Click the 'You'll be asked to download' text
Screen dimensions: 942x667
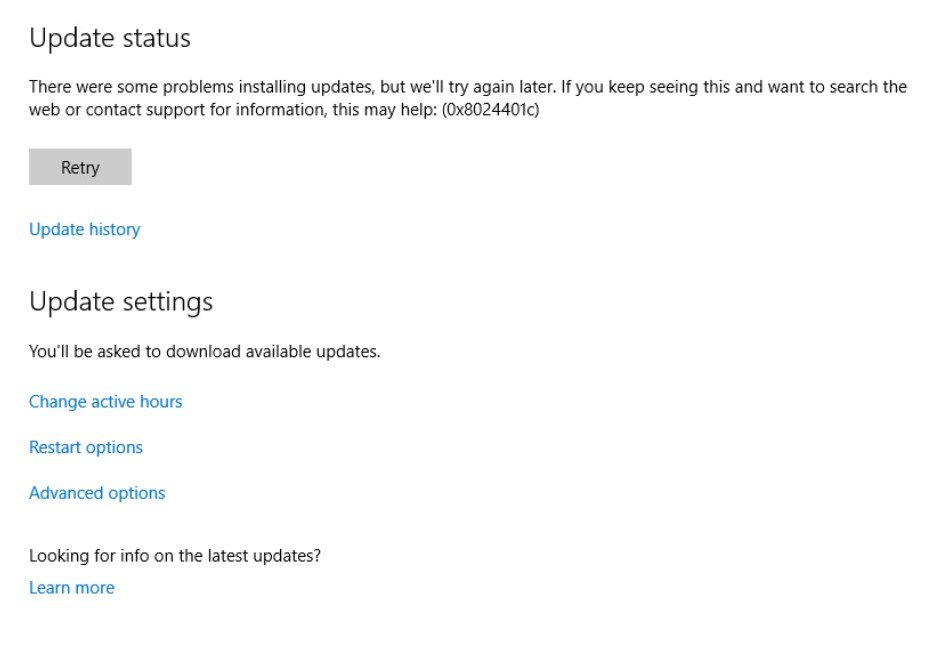click(x=205, y=352)
